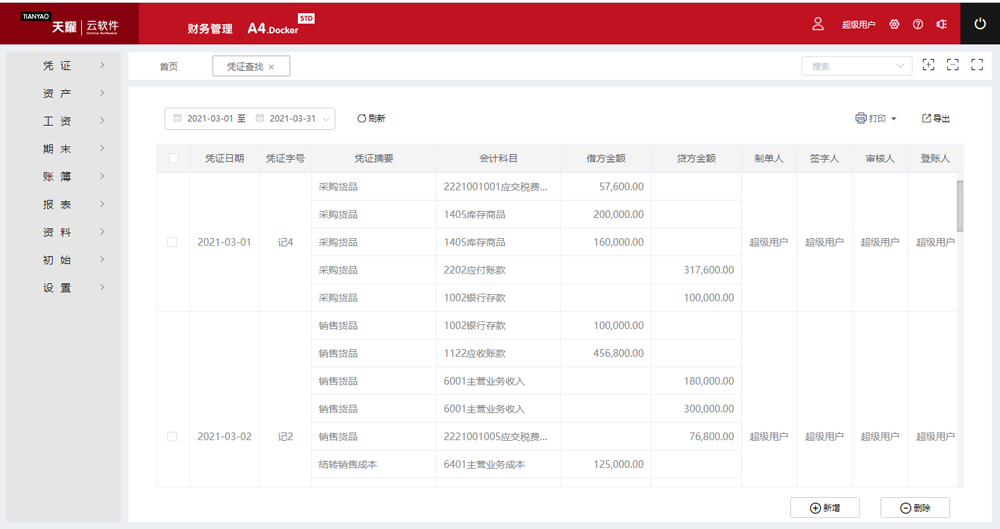
Task: Open help with the question mark icon
Action: pyautogui.click(x=918, y=24)
